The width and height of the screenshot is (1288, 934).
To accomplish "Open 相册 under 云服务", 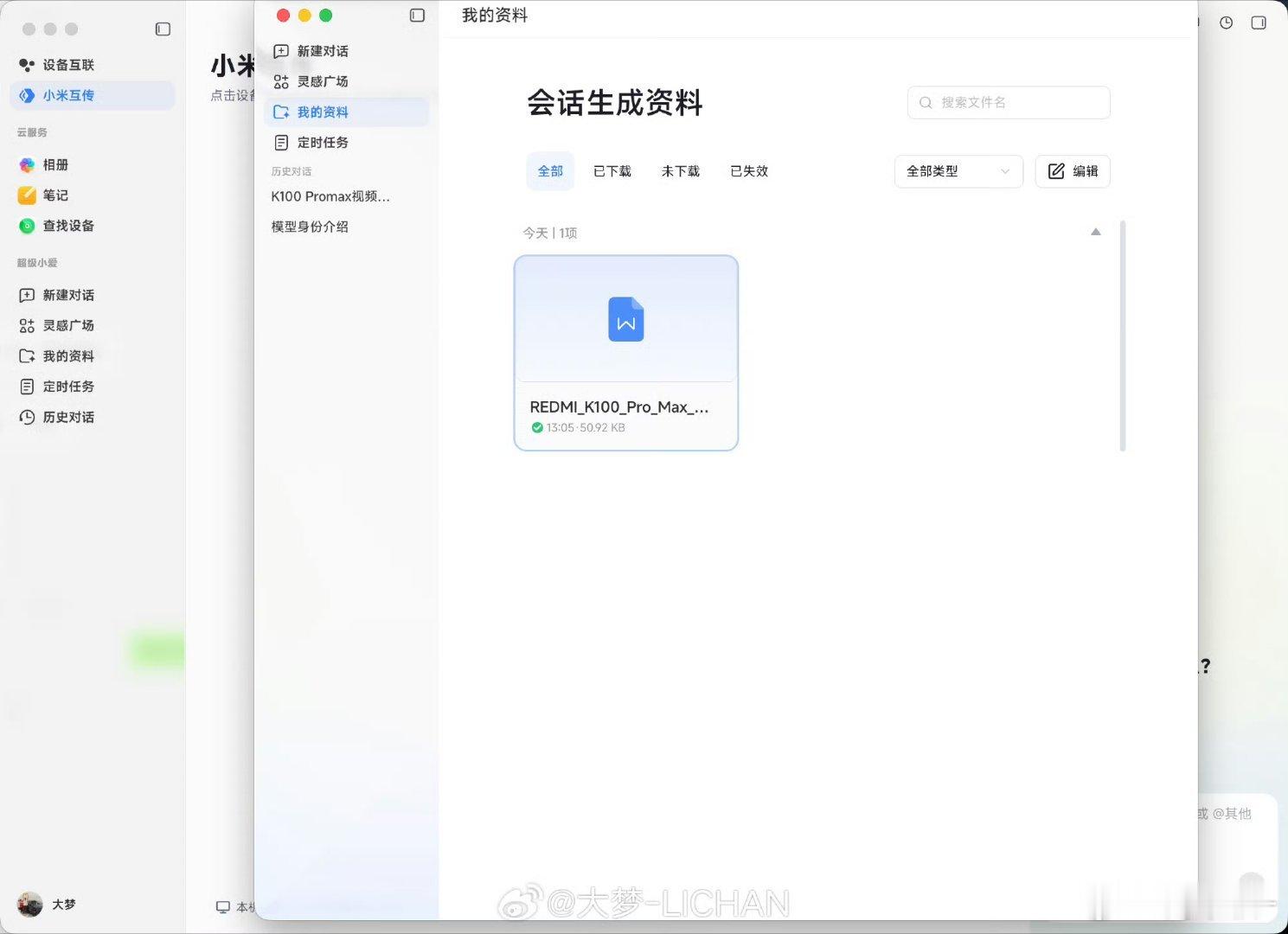I will (x=93, y=164).
